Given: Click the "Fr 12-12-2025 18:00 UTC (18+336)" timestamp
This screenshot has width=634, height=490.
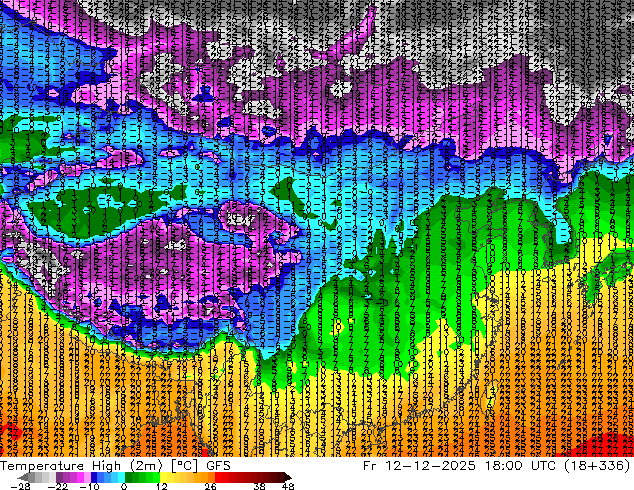Looking at the screenshot, I should click(x=497, y=466).
